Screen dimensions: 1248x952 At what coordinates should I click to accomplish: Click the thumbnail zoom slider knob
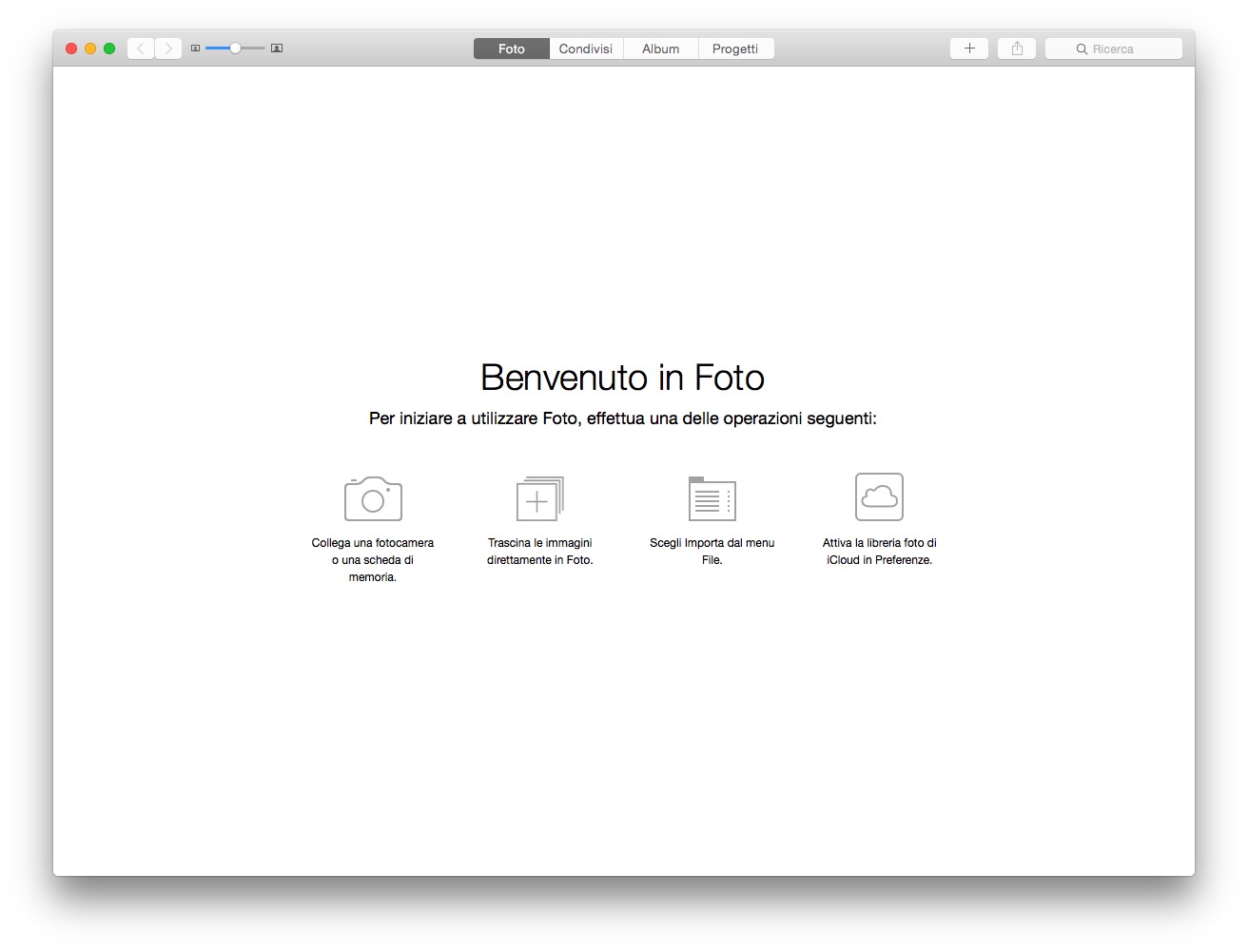(x=235, y=49)
